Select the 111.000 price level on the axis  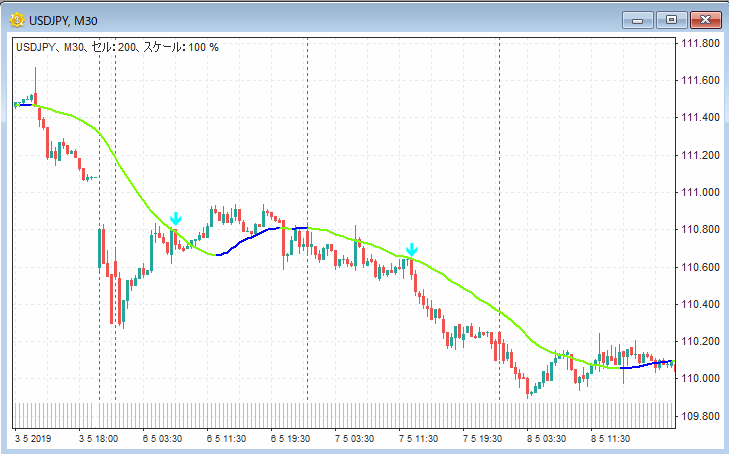tap(700, 193)
